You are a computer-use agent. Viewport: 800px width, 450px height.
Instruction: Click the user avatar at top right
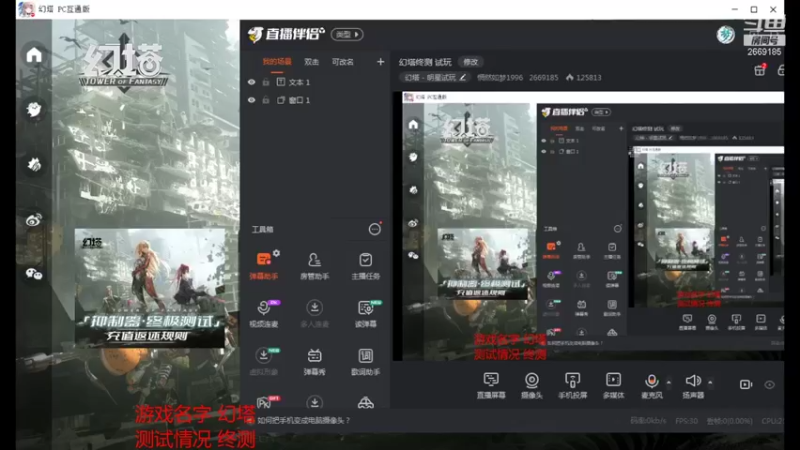coord(725,35)
